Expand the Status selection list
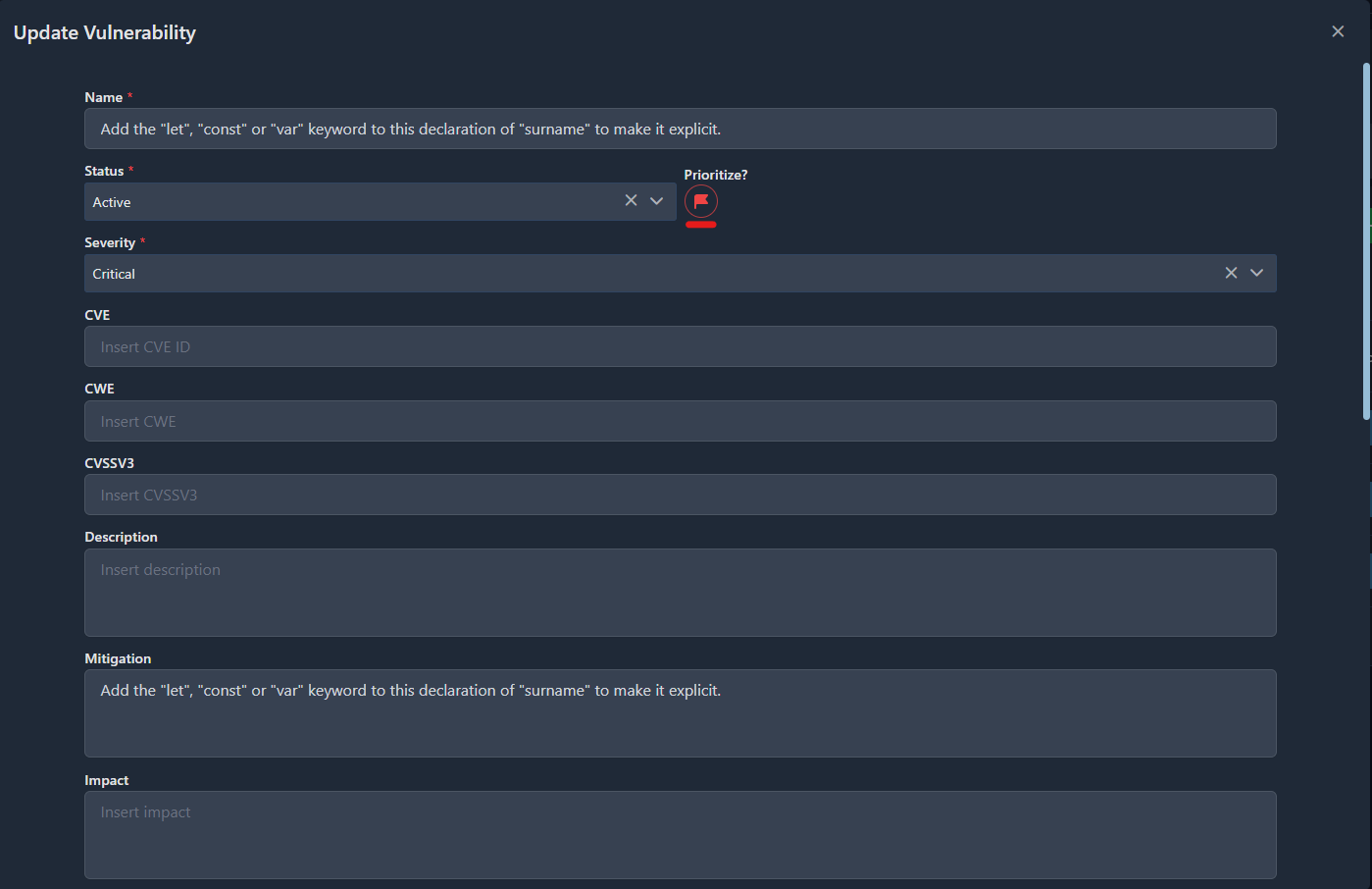Image resolution: width=1372 pixels, height=889 pixels. 656,200
